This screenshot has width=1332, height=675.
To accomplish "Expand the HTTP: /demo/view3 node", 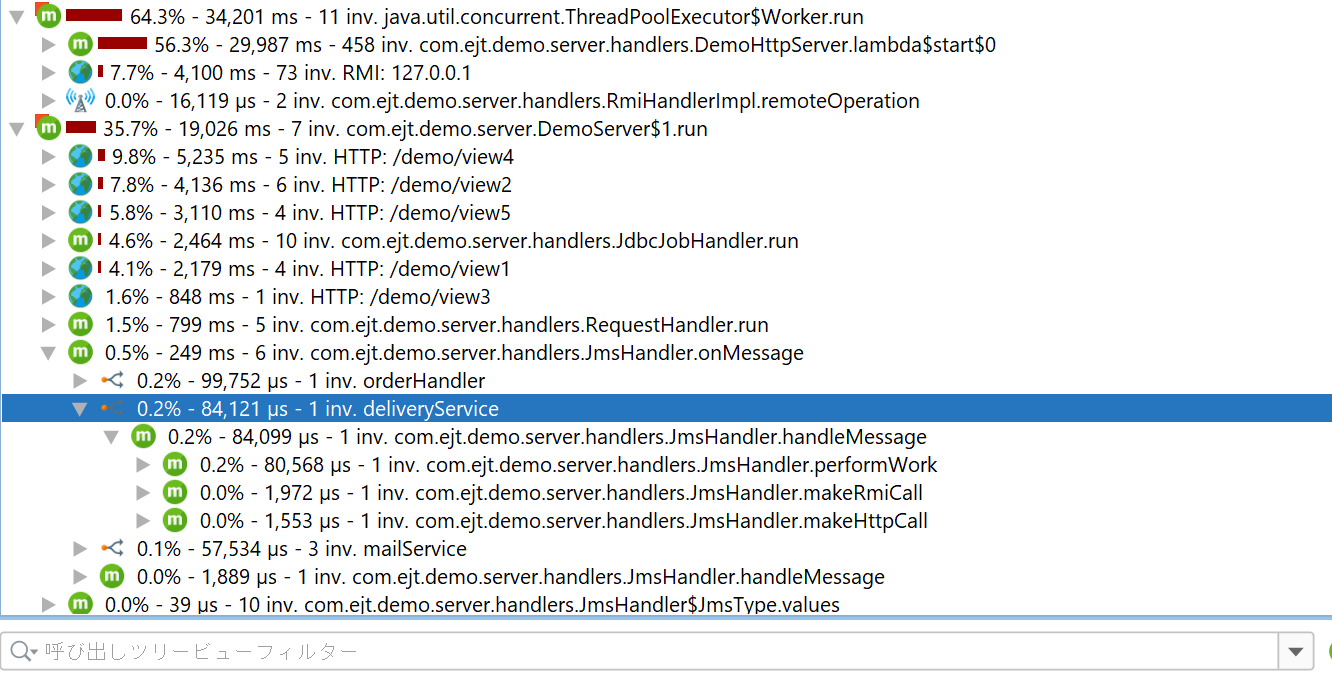I will [x=48, y=297].
